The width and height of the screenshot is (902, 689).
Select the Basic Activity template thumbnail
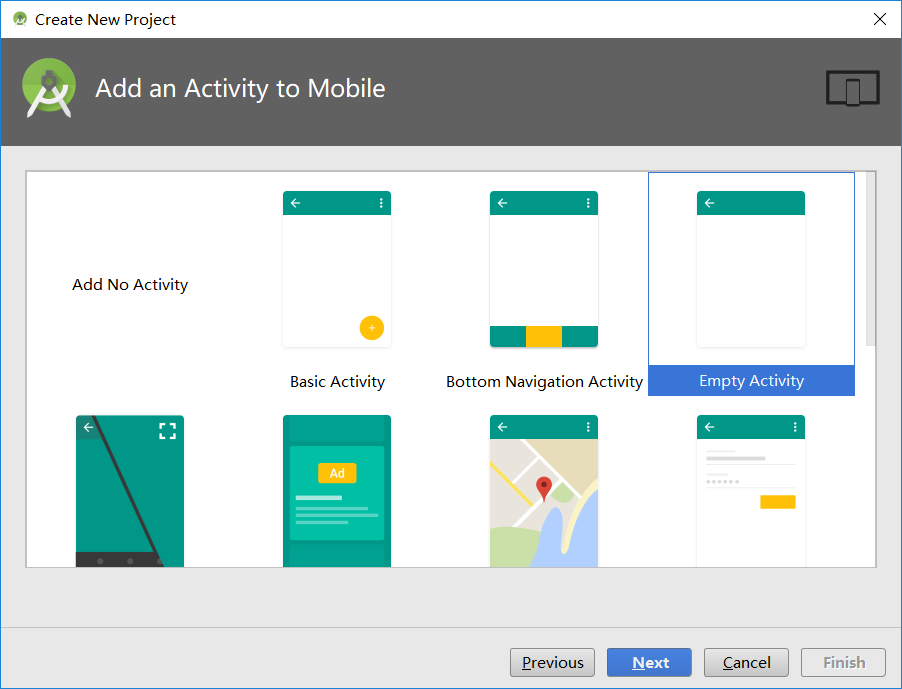[x=337, y=268]
